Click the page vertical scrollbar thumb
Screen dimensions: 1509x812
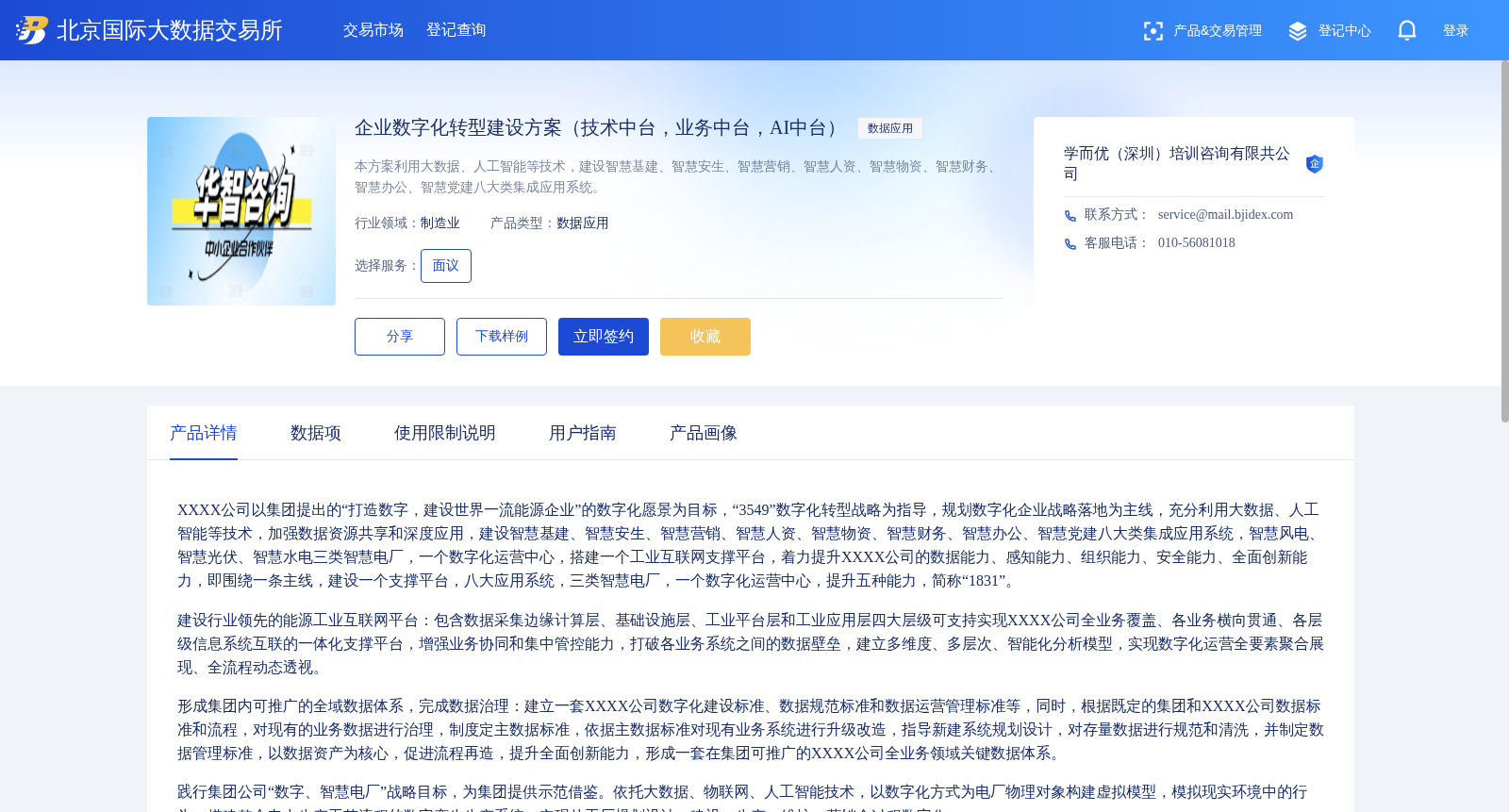pos(1504,240)
